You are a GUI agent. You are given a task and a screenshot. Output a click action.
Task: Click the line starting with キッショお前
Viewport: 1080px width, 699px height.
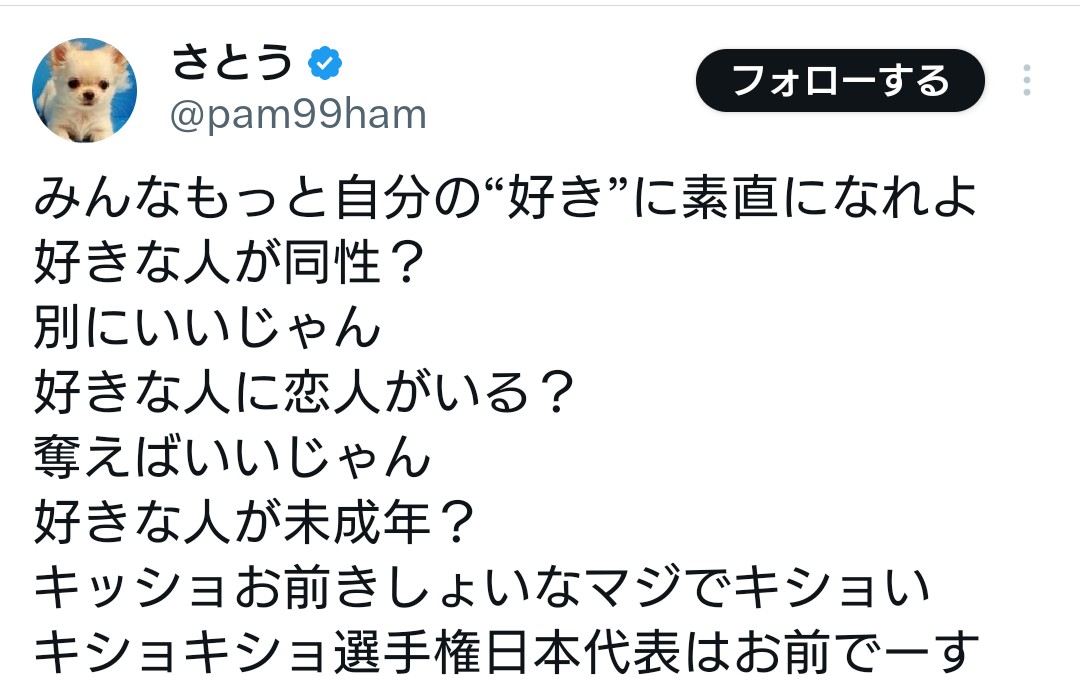point(483,588)
